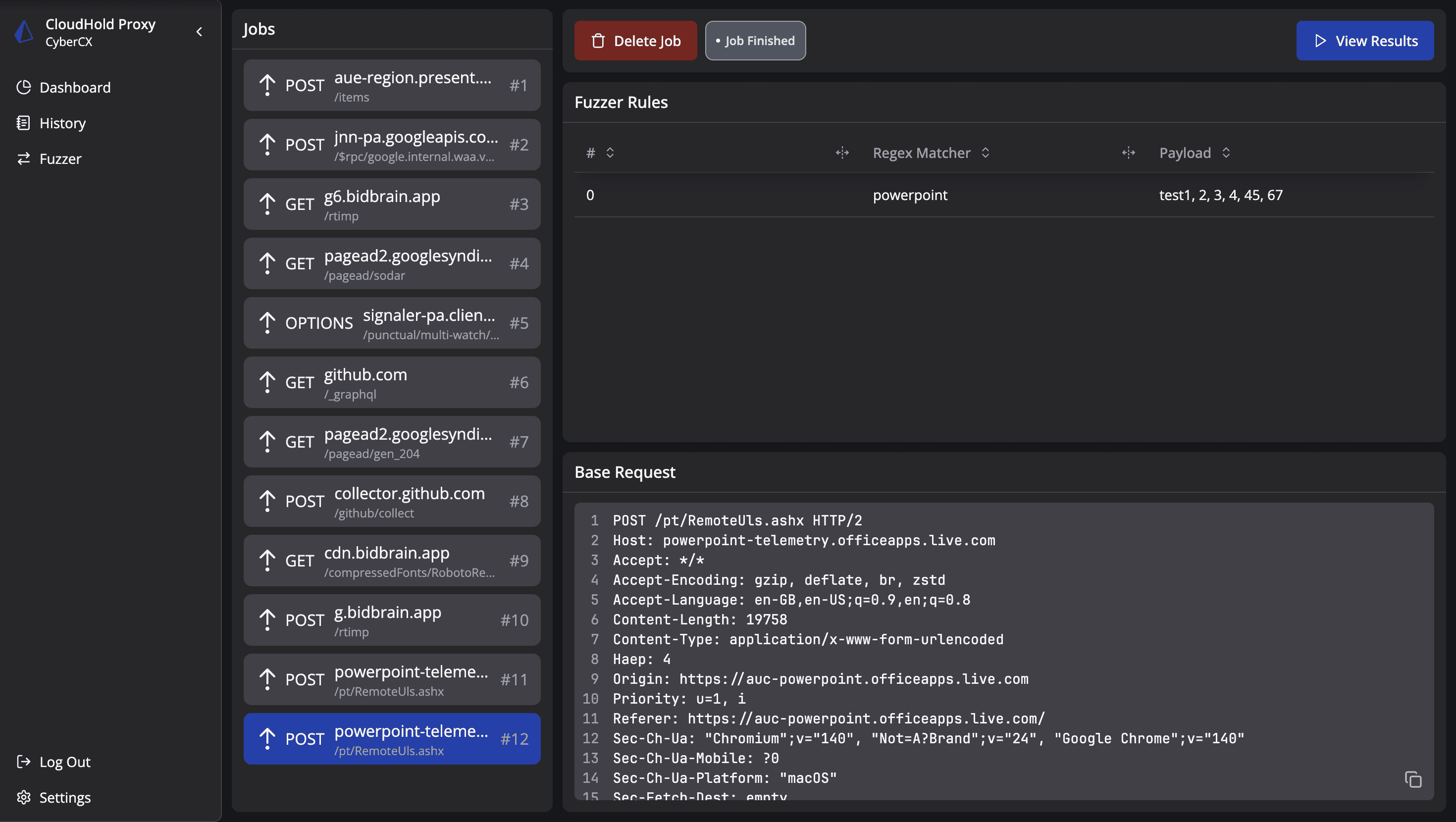Open the Settings gear icon
Screen dimensions: 1456x822
point(24,797)
